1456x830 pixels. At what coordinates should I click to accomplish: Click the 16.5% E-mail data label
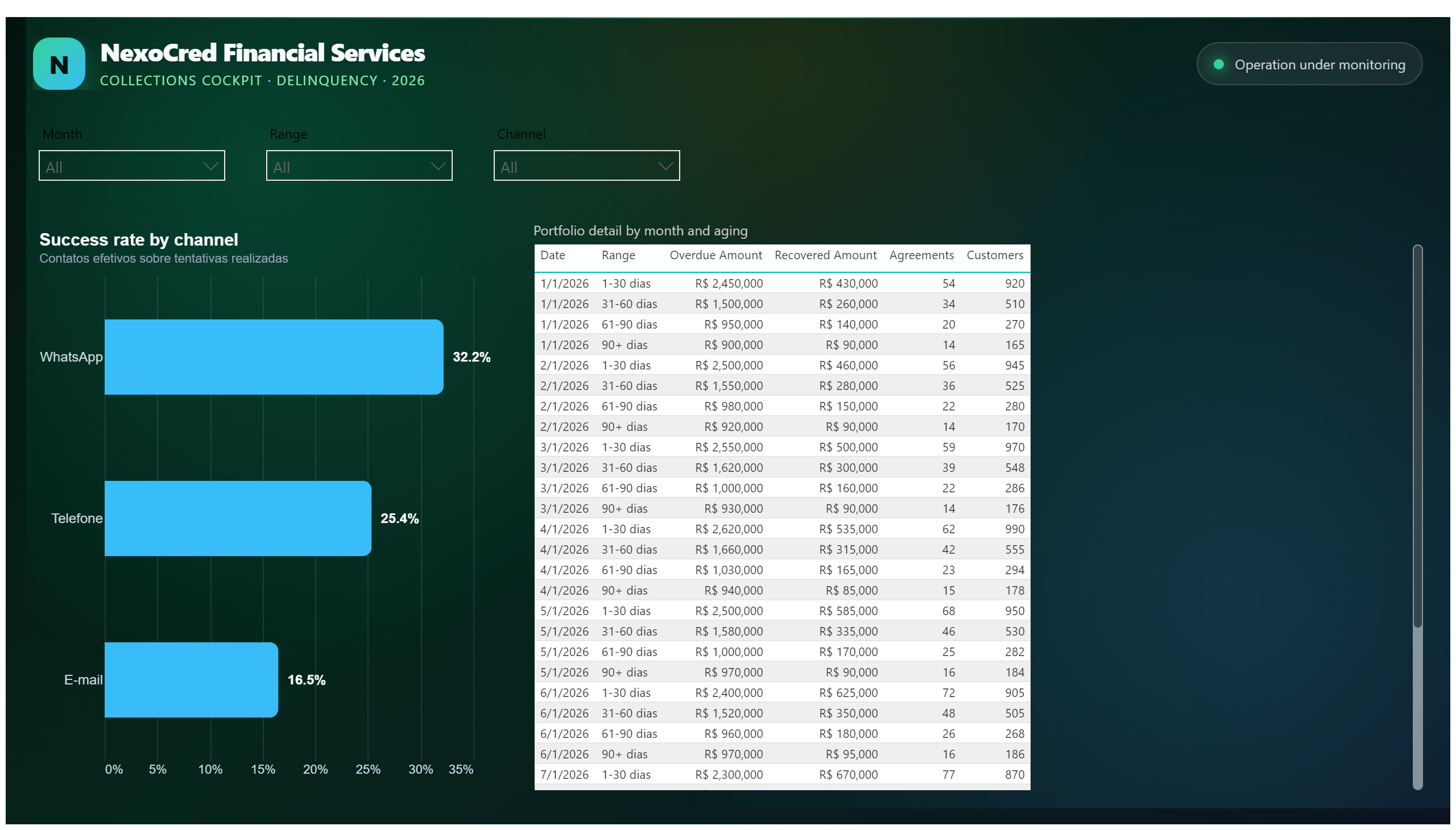coord(306,680)
